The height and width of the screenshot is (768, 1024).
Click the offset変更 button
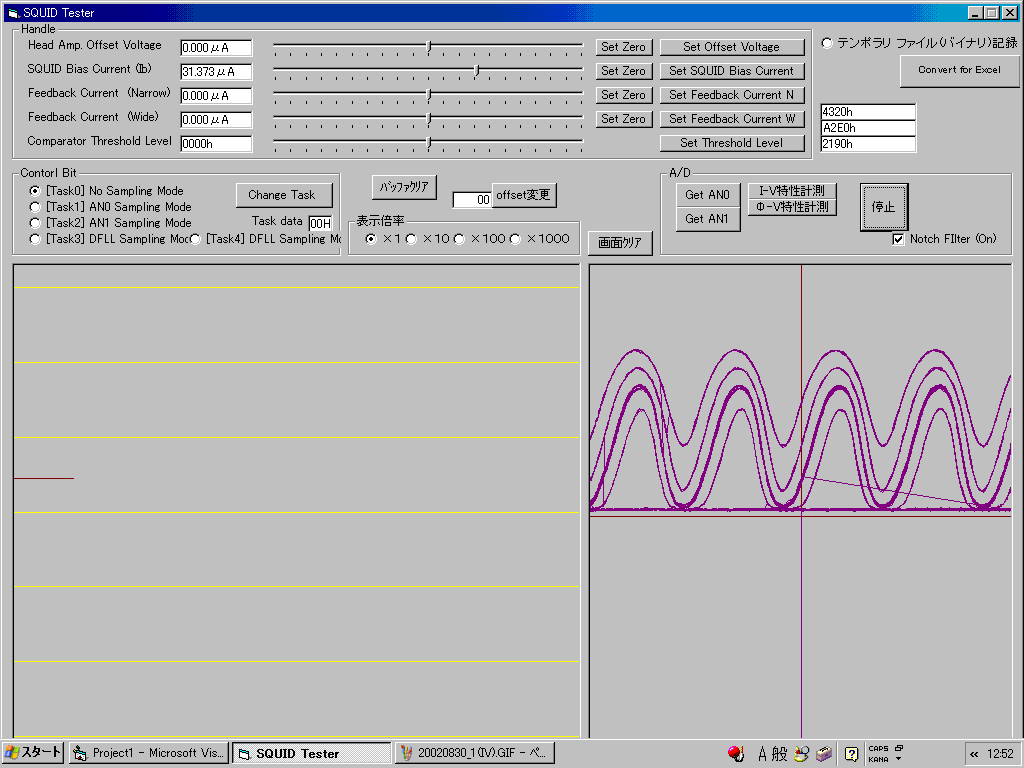(x=524, y=195)
